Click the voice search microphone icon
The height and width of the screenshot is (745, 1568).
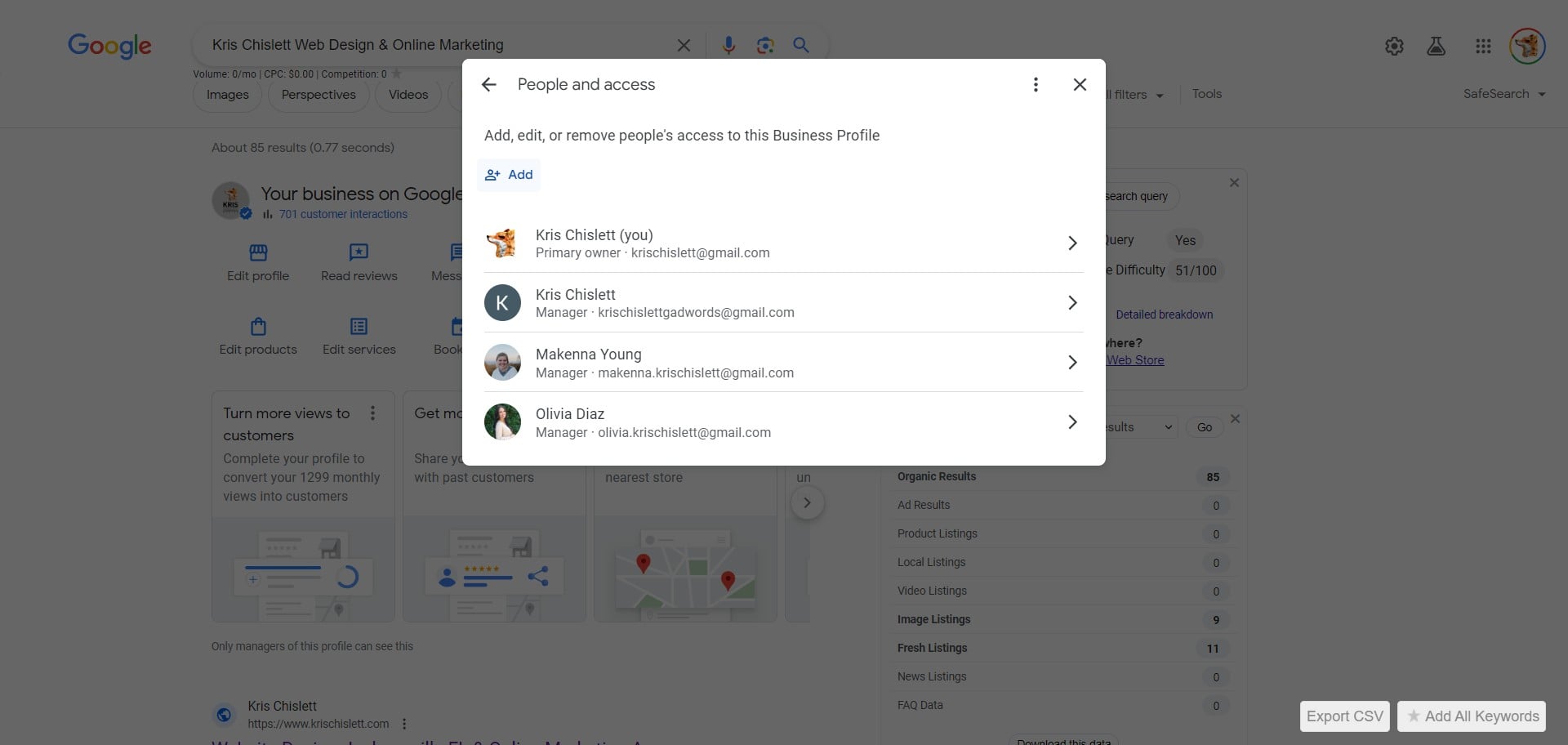[x=728, y=46]
